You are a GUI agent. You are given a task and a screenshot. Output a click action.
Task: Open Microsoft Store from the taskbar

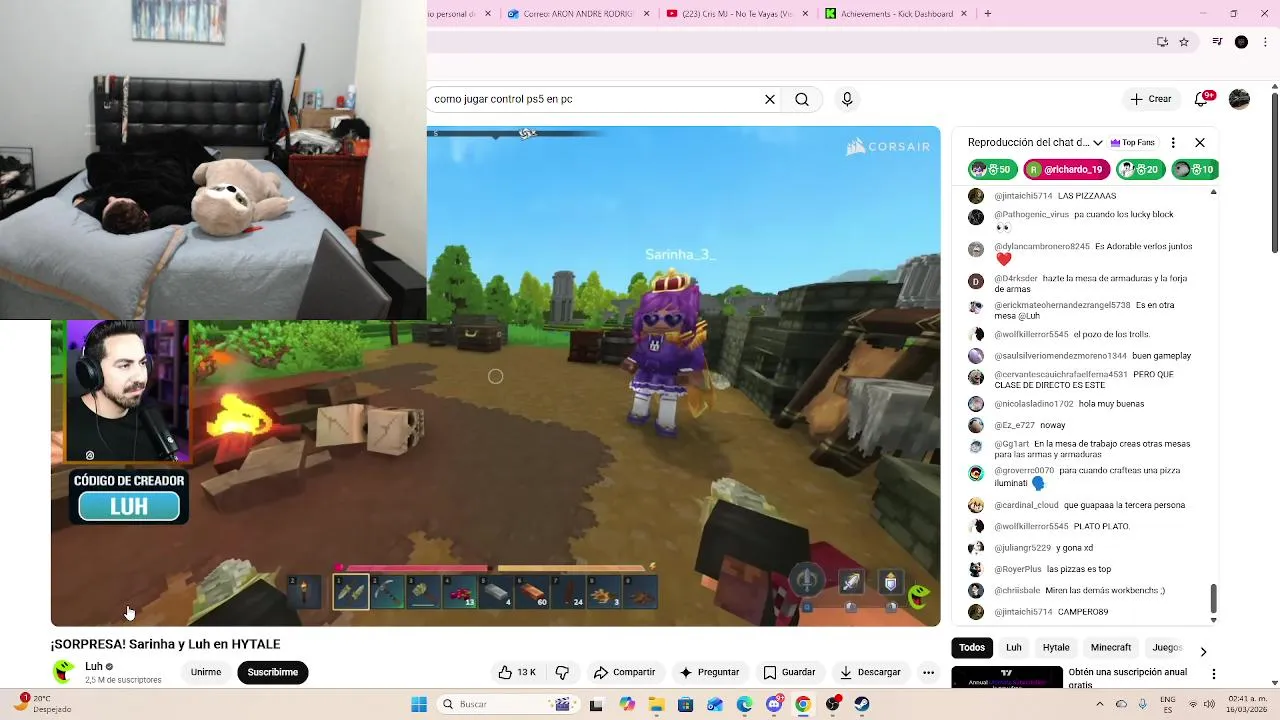pyautogui.click(x=685, y=704)
